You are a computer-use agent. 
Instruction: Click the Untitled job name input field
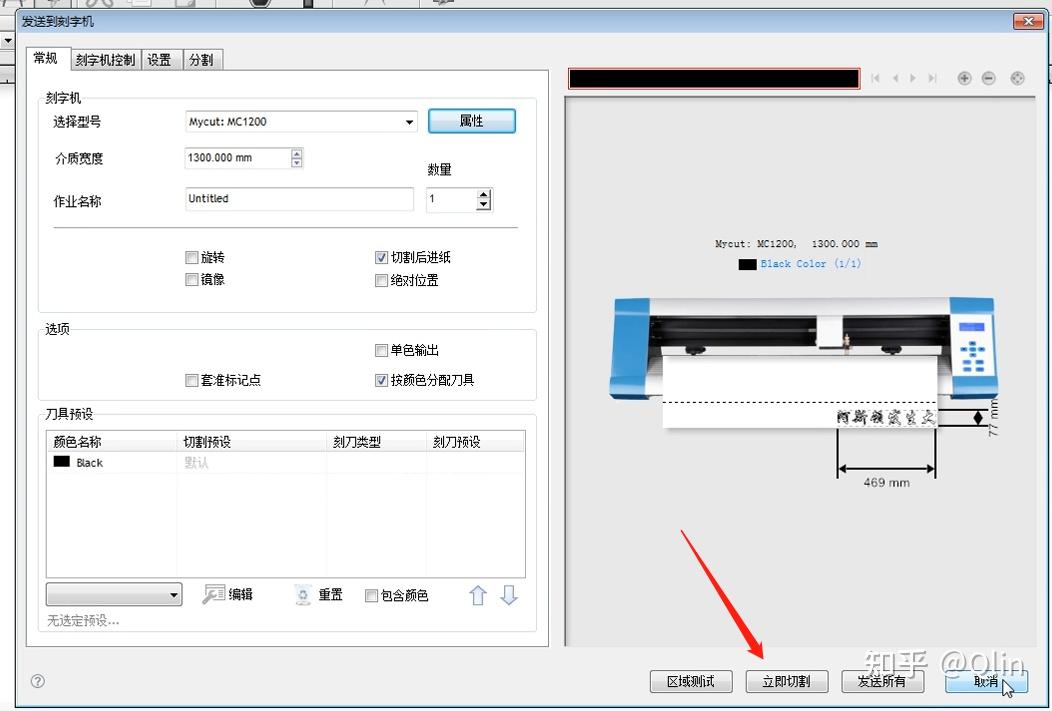297,199
